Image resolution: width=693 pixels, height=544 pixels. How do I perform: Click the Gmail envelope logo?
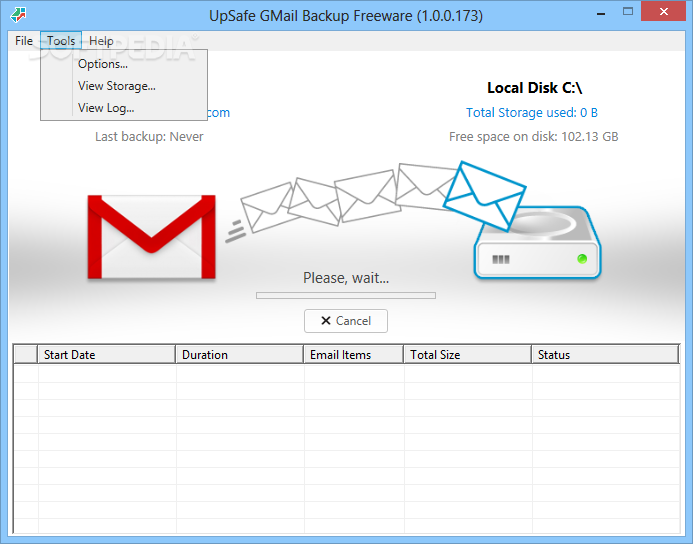152,237
